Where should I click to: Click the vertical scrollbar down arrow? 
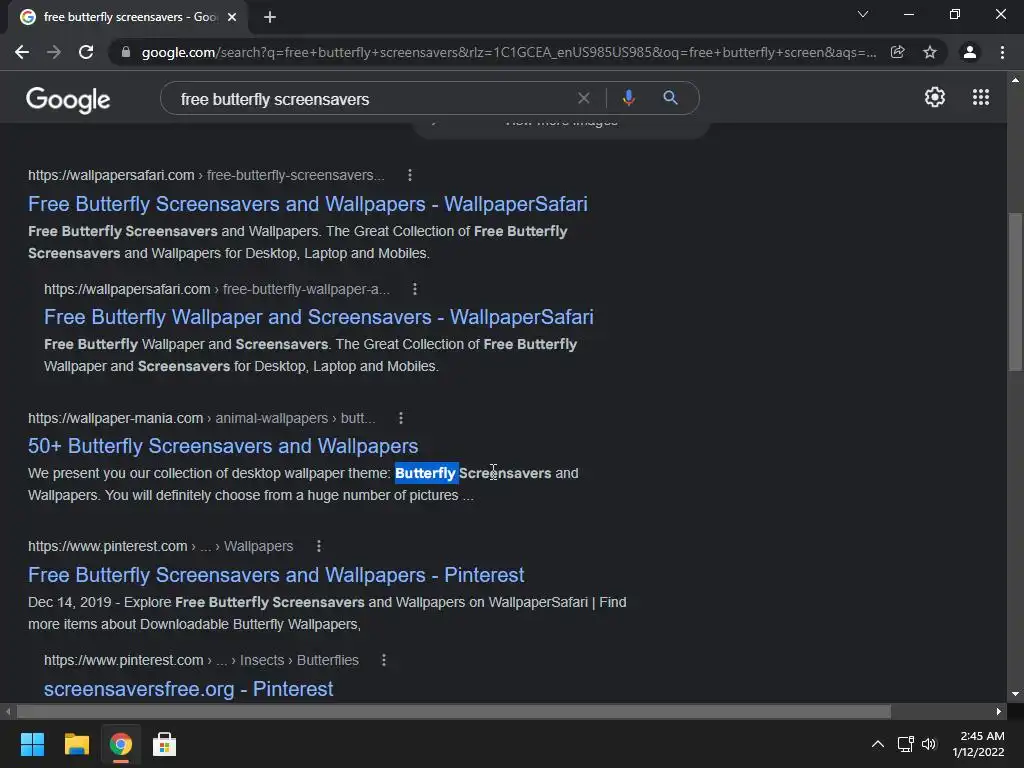pyautogui.click(x=1015, y=694)
